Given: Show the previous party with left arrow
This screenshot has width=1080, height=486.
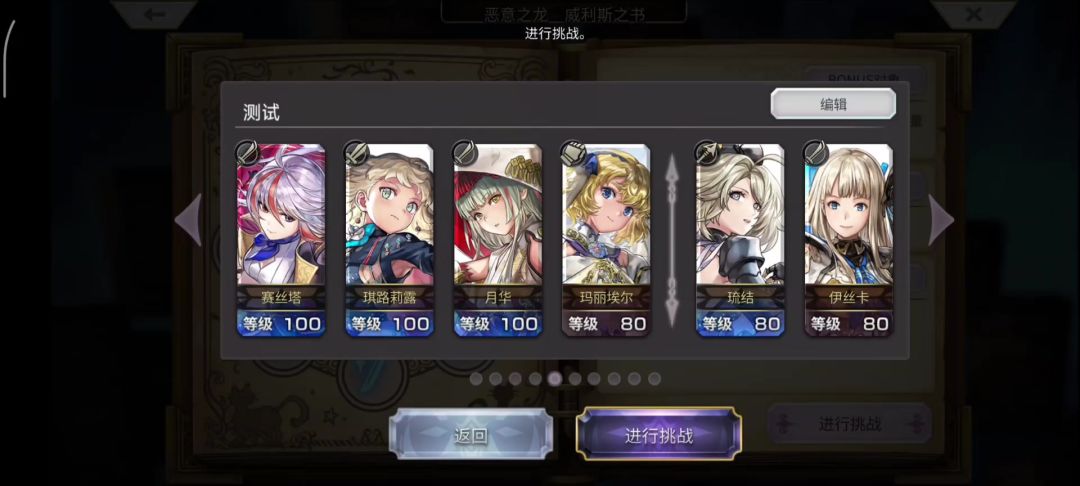Looking at the screenshot, I should pyautogui.click(x=188, y=220).
